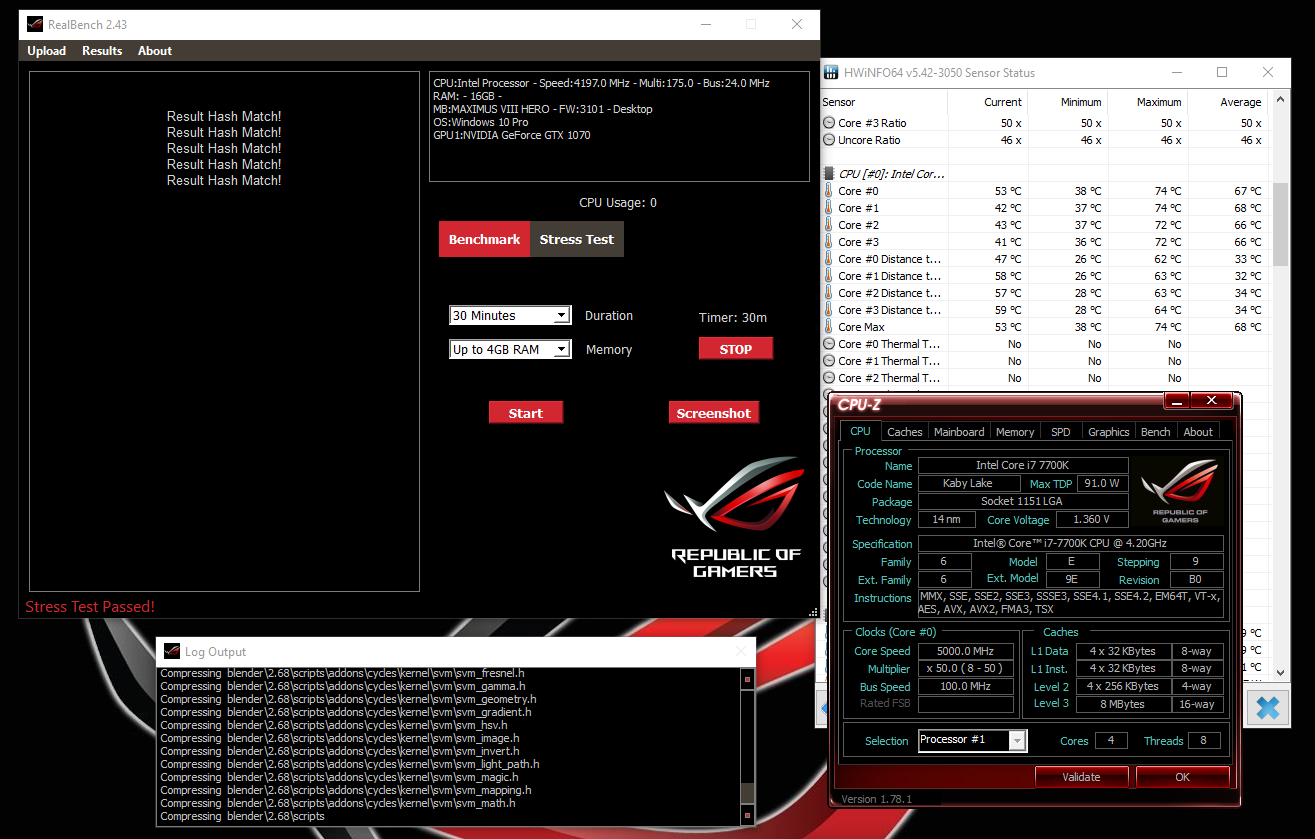Image resolution: width=1315 pixels, height=839 pixels.
Task: Switch to the Memory tab in CPU-Z
Action: [1015, 432]
